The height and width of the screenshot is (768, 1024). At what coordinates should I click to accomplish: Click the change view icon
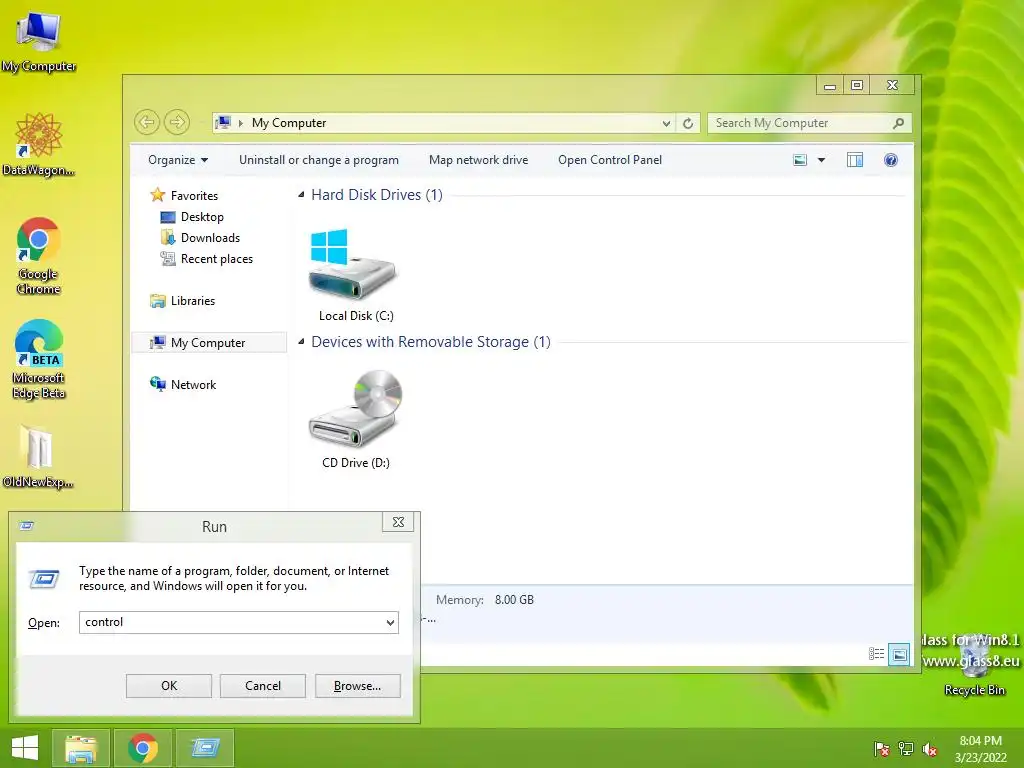coord(800,160)
